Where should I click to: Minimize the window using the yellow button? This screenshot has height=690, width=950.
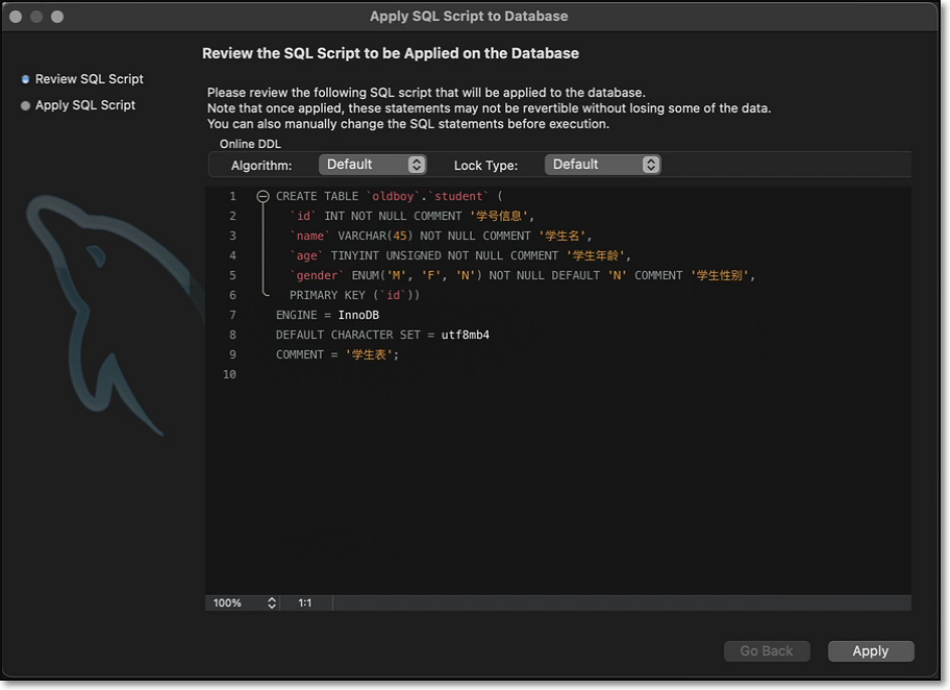(37, 17)
